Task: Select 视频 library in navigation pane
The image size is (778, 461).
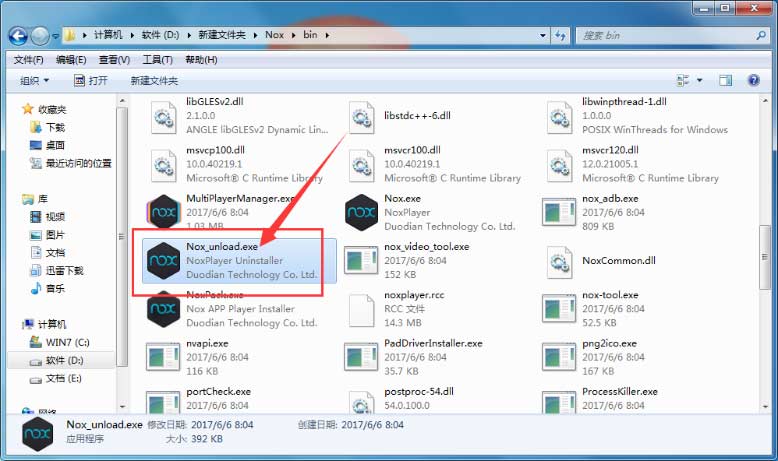Action: [55, 217]
